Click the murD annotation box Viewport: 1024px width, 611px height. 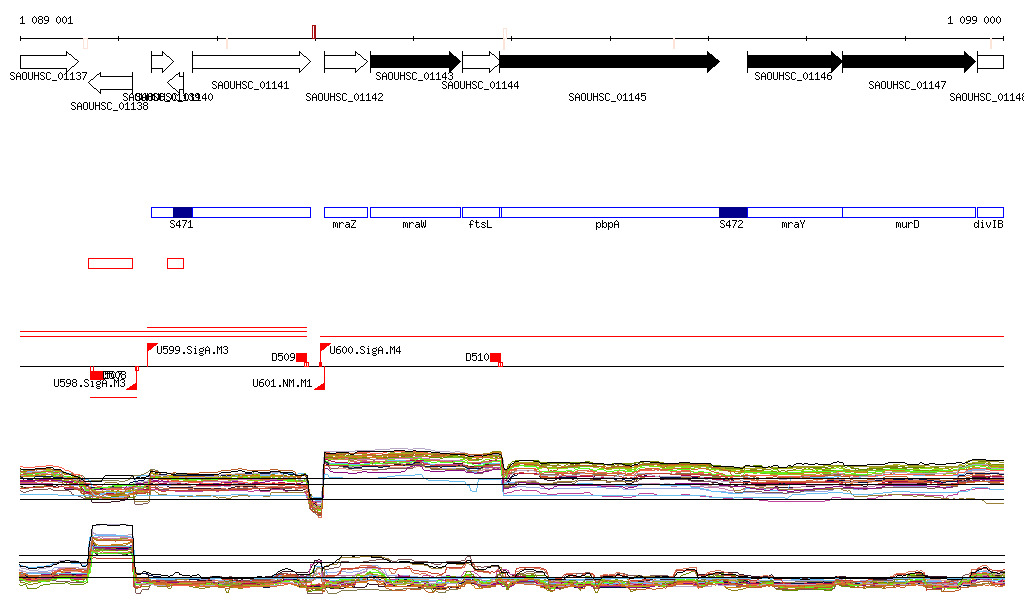coord(908,212)
